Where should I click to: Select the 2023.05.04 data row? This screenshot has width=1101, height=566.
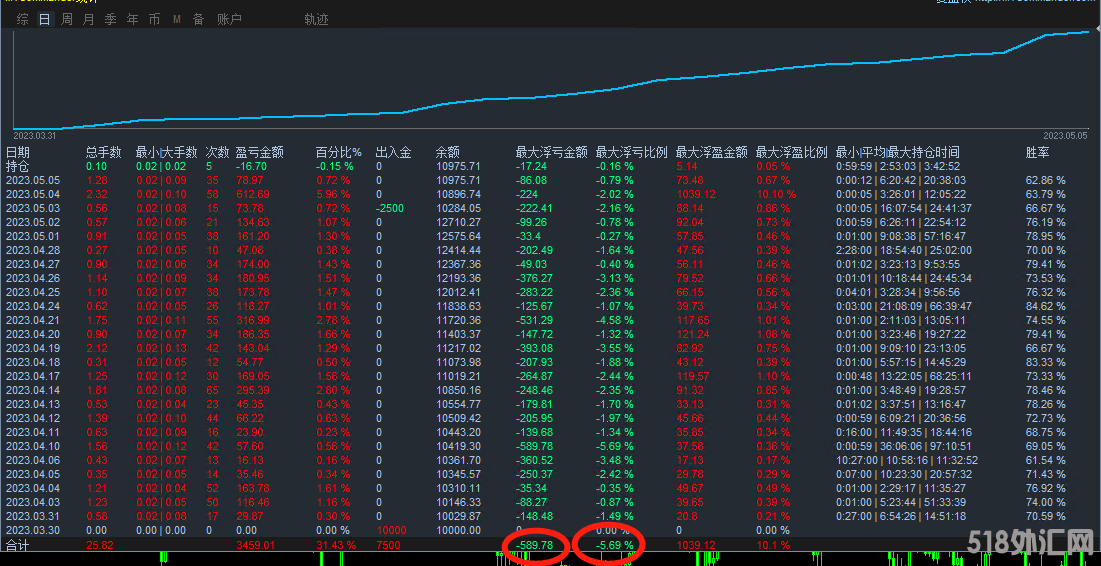click(x=32, y=194)
